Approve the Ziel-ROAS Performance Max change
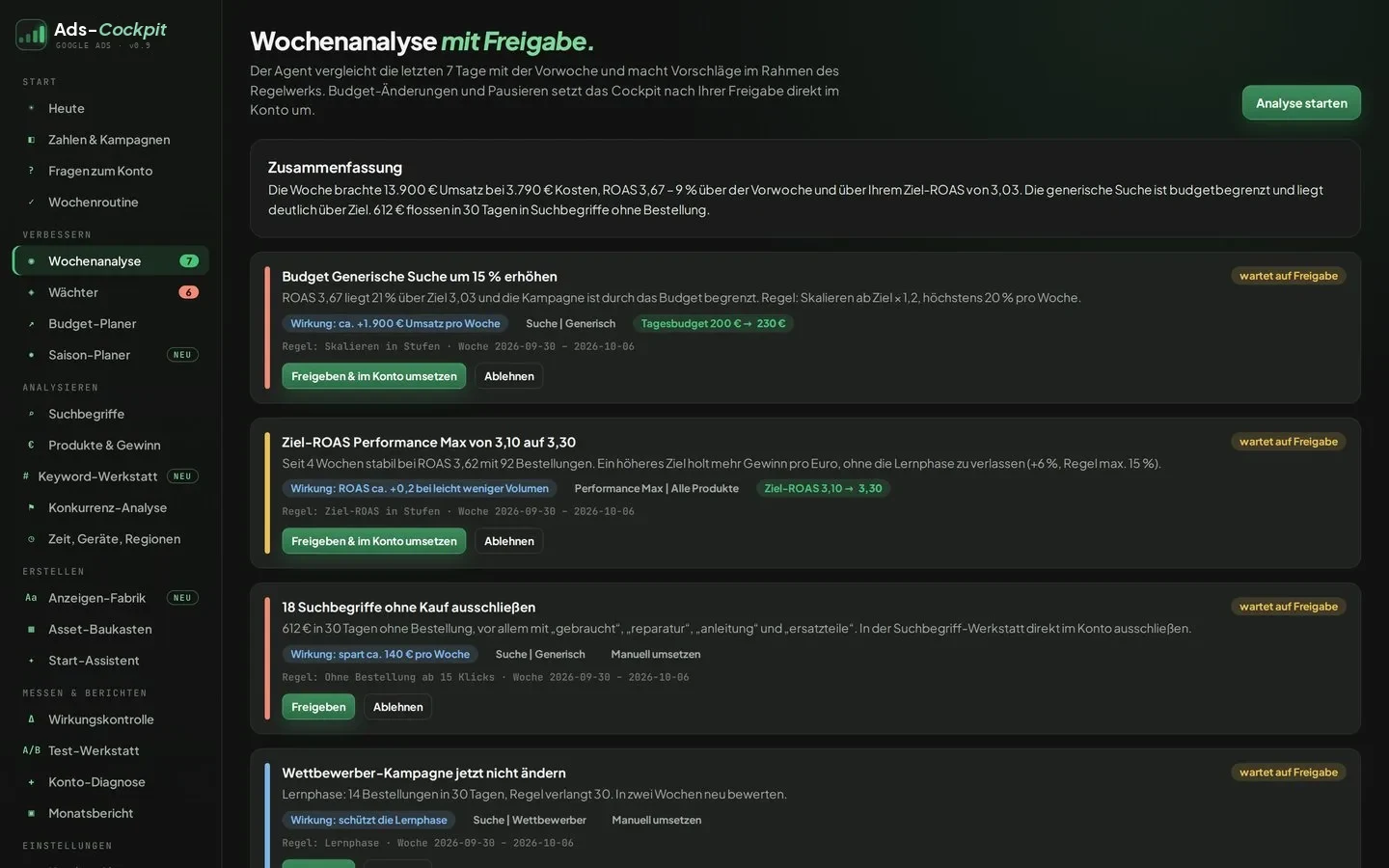 pos(374,541)
